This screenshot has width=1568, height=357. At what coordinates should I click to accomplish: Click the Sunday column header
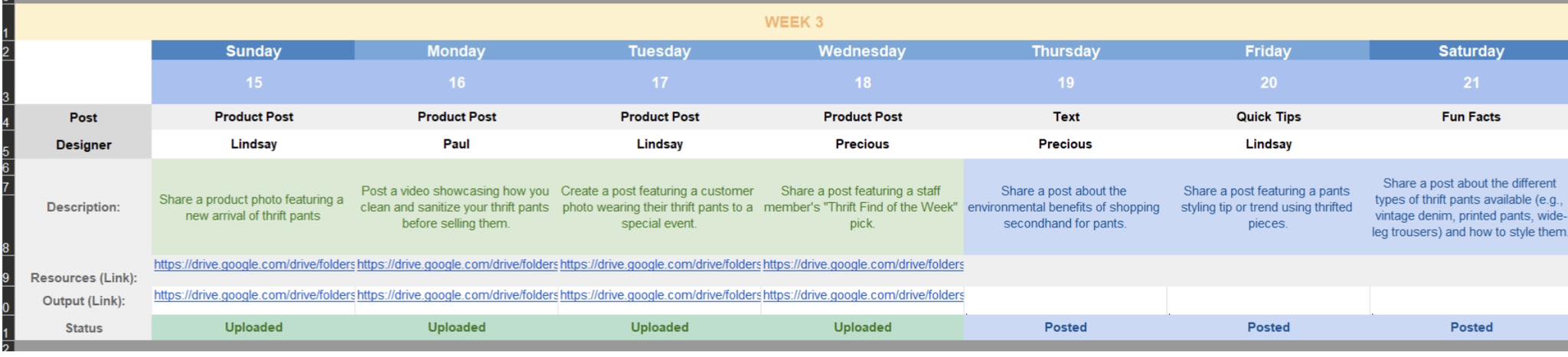pyautogui.click(x=253, y=51)
